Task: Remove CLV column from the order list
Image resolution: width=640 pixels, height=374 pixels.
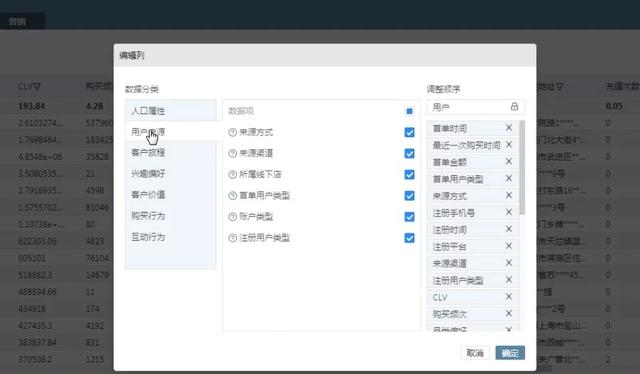Action: coord(509,297)
